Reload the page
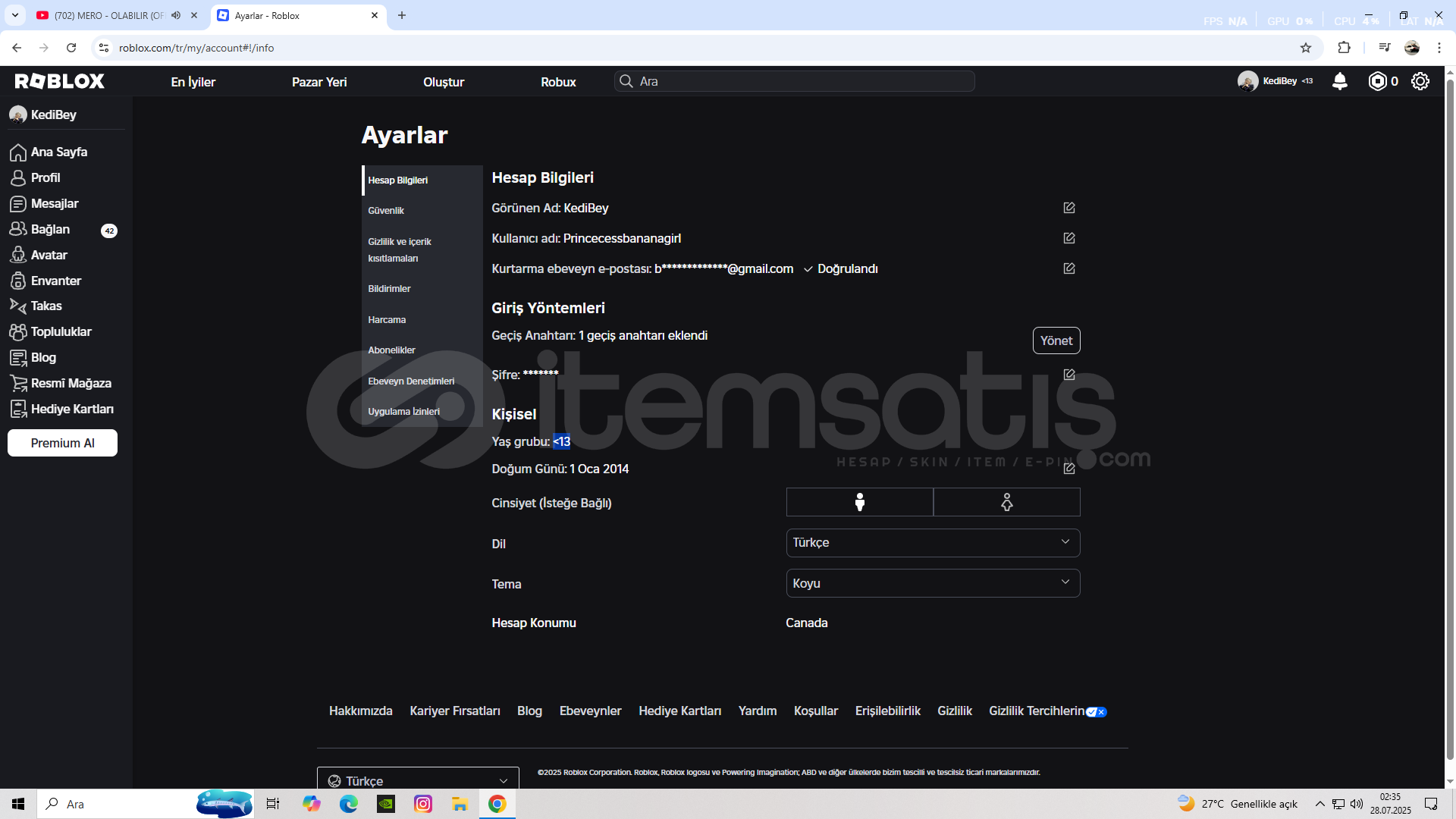This screenshot has width=1456, height=819. [x=71, y=48]
